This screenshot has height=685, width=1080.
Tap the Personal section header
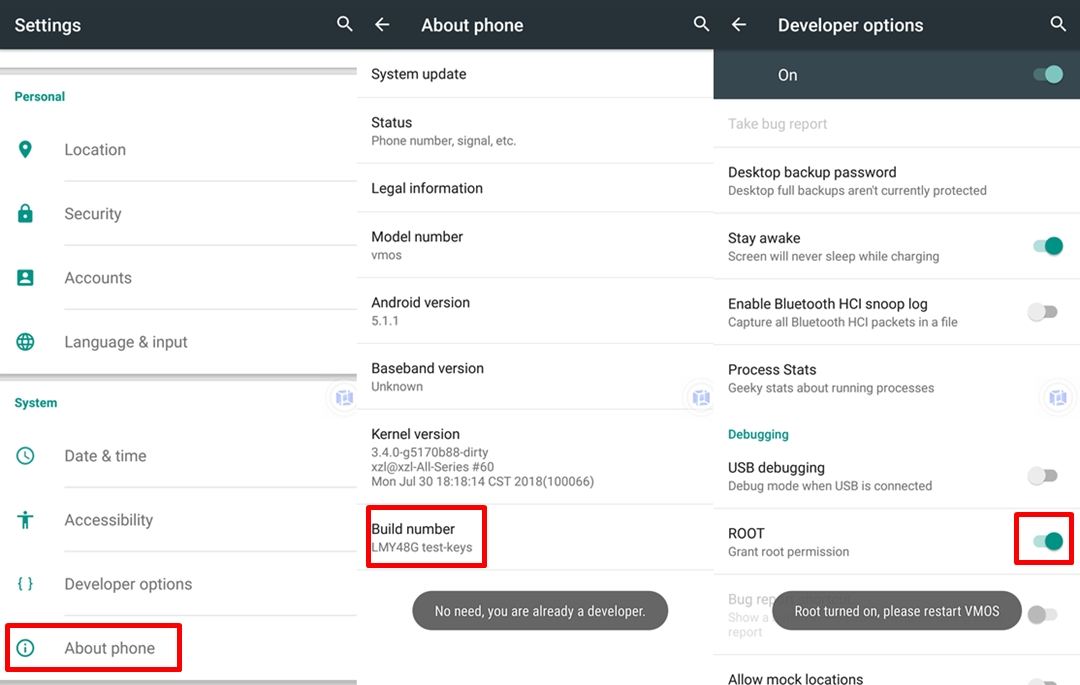39,96
